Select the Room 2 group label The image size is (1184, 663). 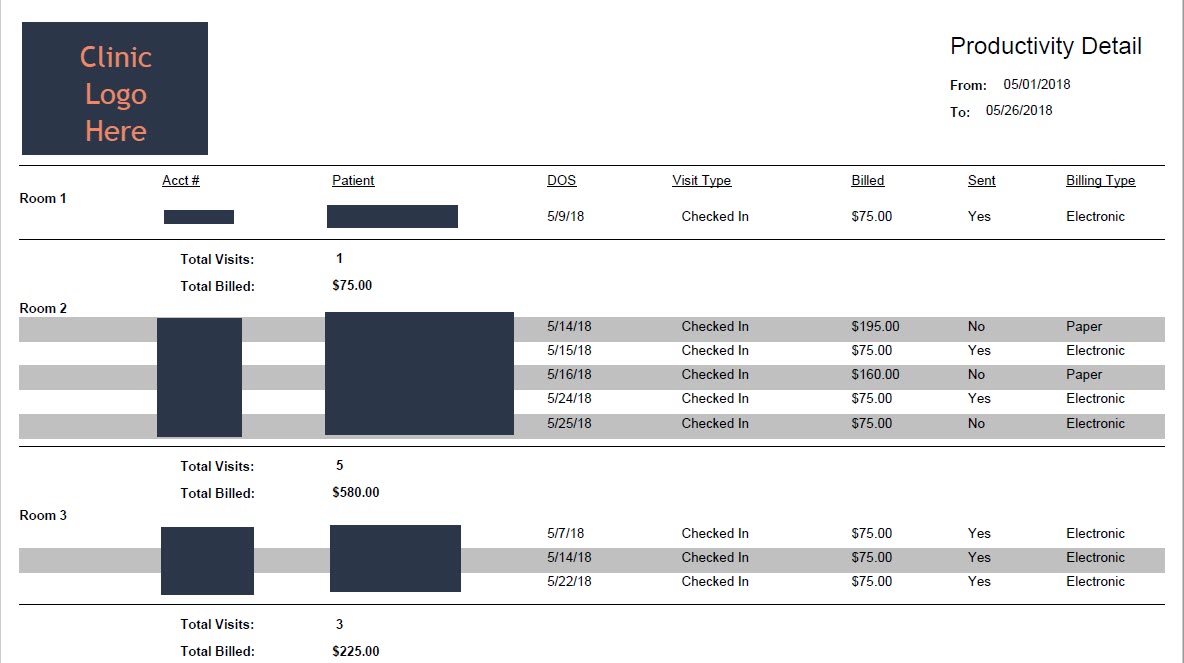(43, 308)
